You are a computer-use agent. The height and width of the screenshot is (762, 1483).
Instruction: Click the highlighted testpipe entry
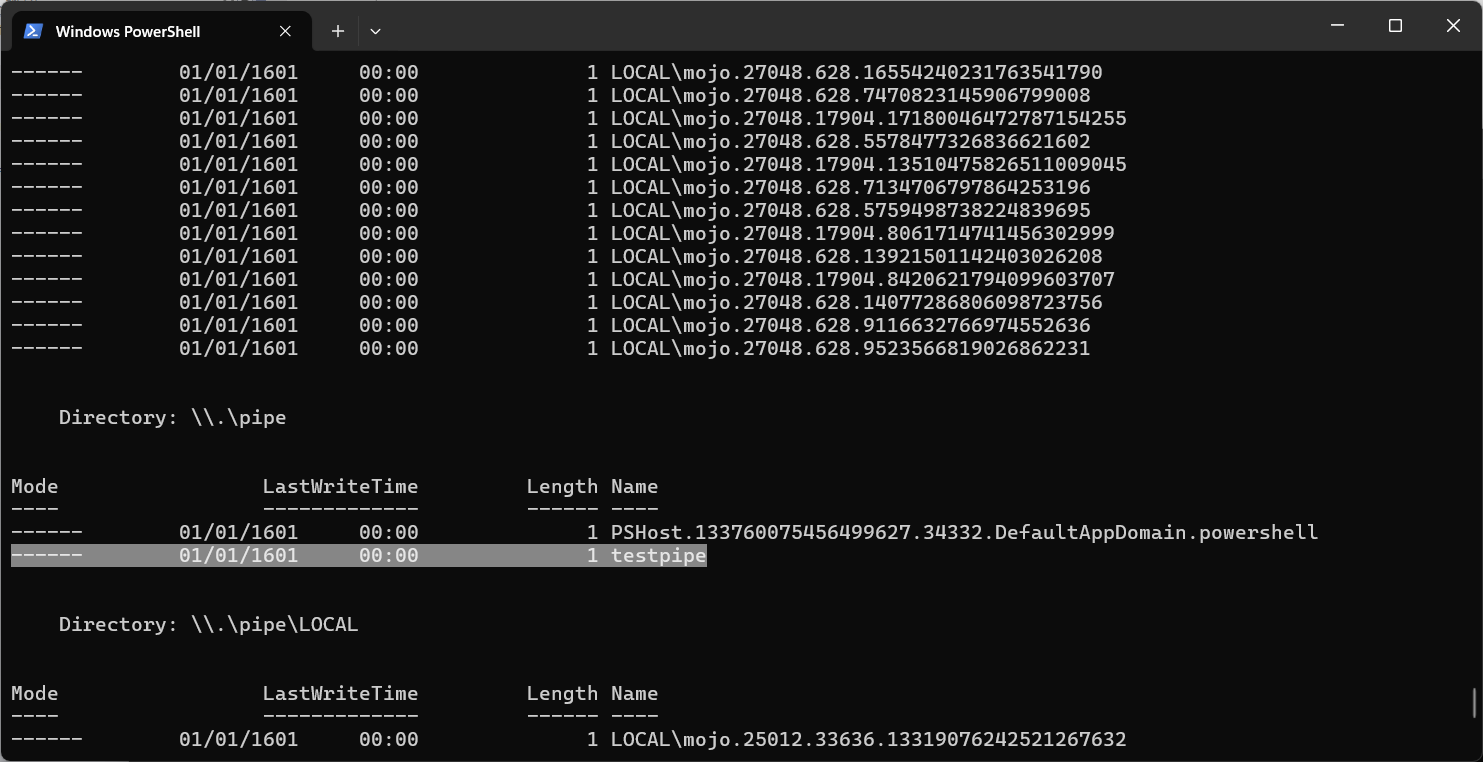coord(359,555)
